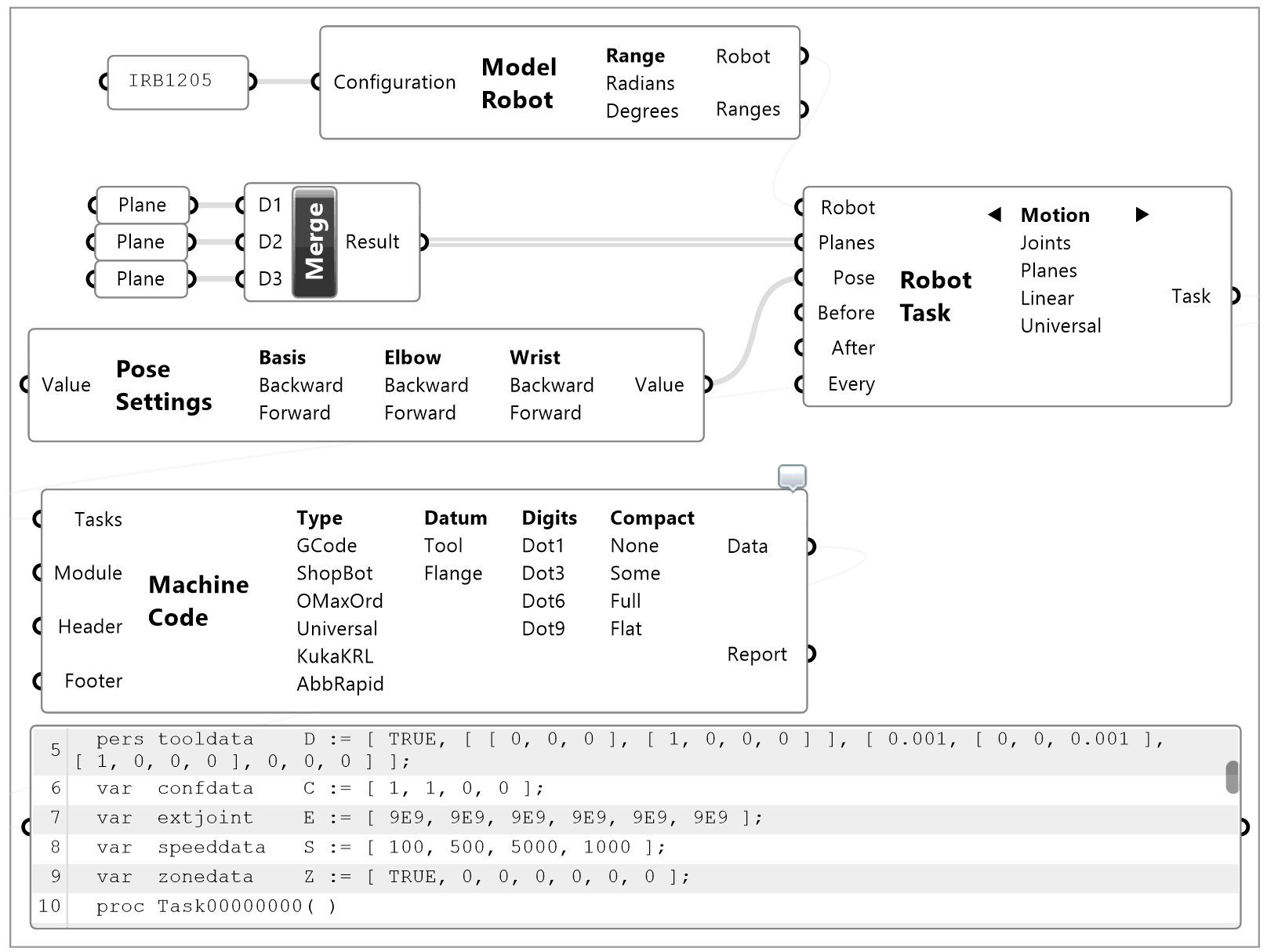Open the comment bubble above Machine Code
Viewport: 1267px width, 952px height.
point(793,477)
